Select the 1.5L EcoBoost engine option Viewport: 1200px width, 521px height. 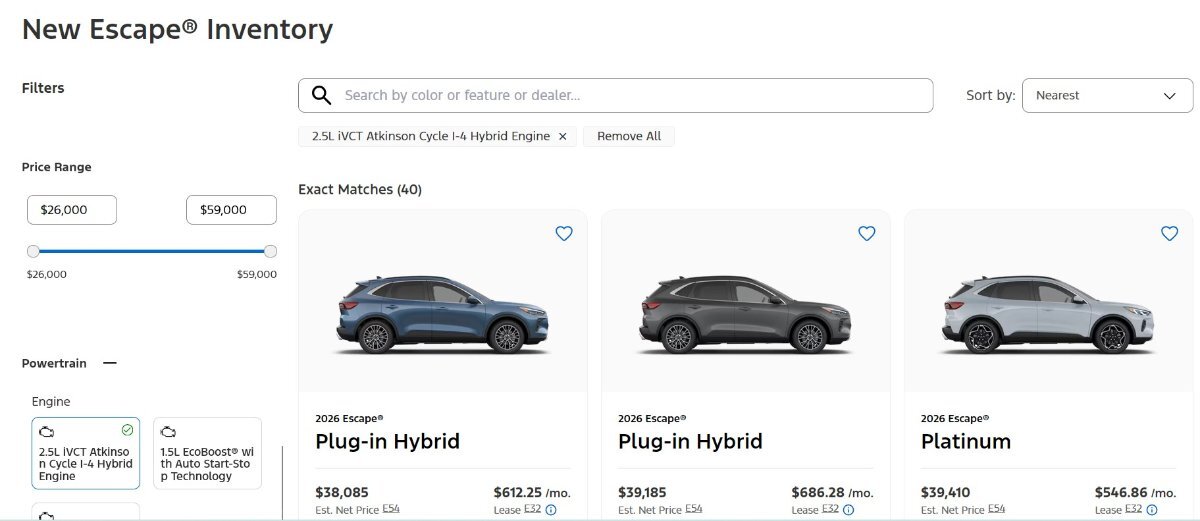pyautogui.click(x=207, y=453)
